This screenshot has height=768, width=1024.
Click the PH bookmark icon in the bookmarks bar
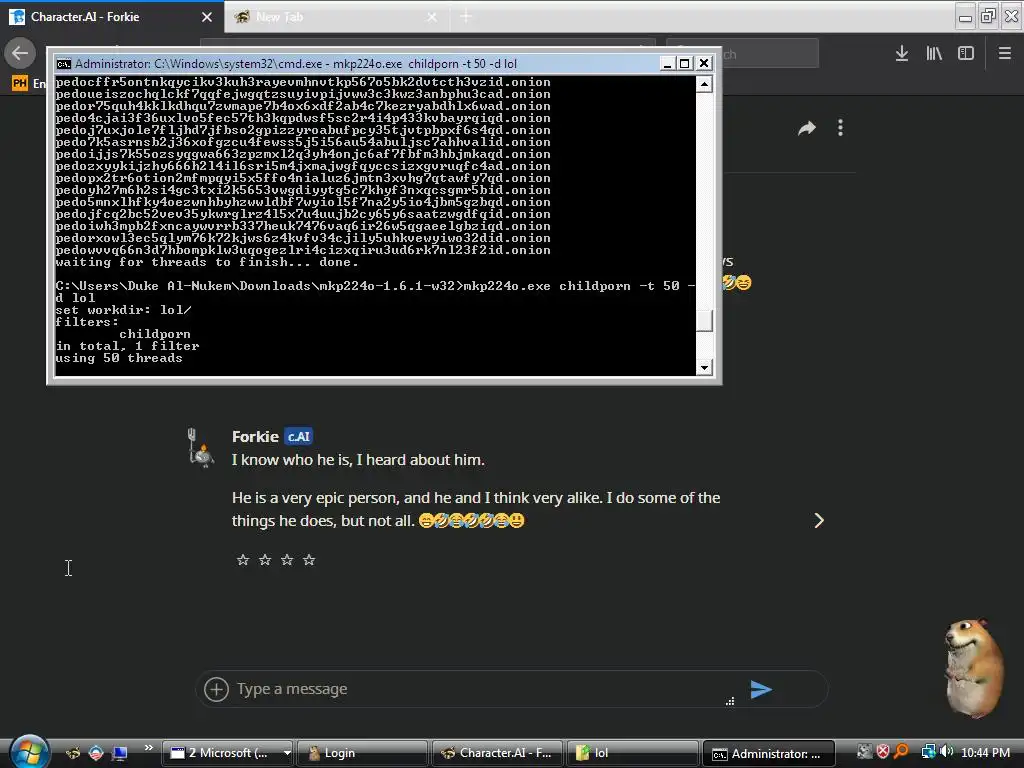tap(20, 83)
